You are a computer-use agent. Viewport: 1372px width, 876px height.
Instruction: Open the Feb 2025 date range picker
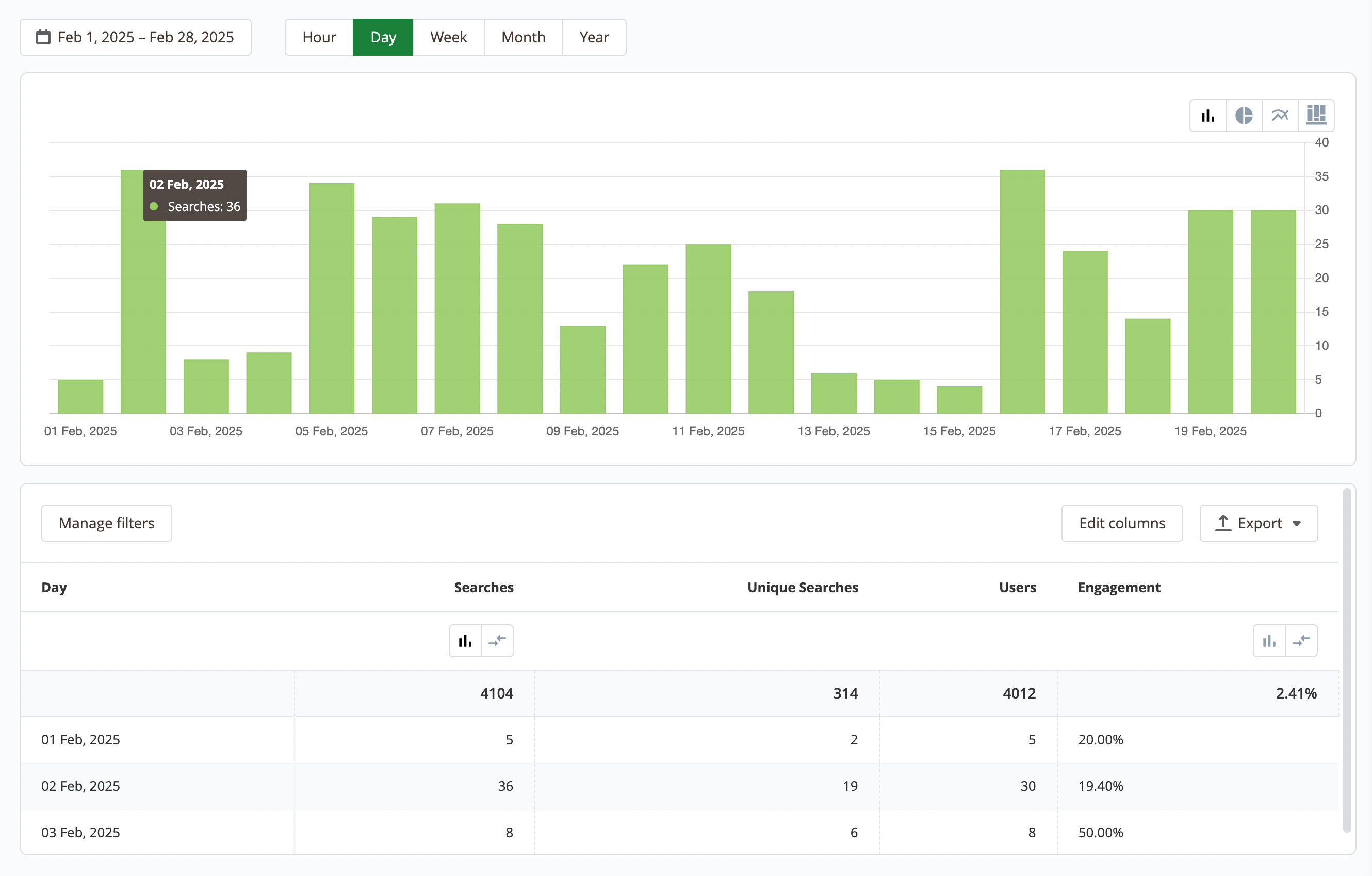pyautogui.click(x=145, y=37)
